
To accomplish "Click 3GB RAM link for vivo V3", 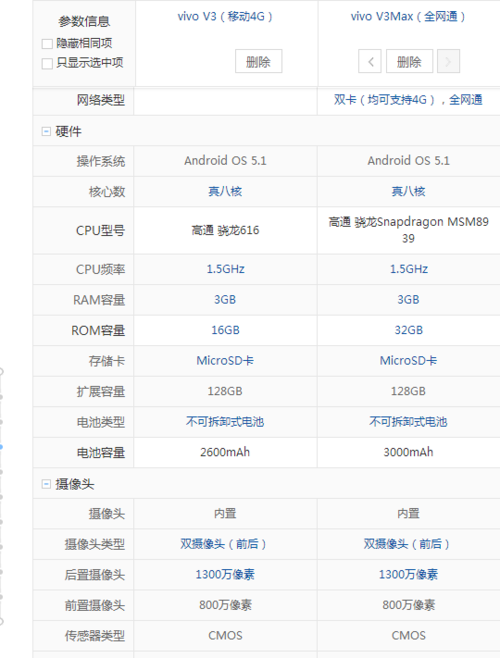I will 225,300.
